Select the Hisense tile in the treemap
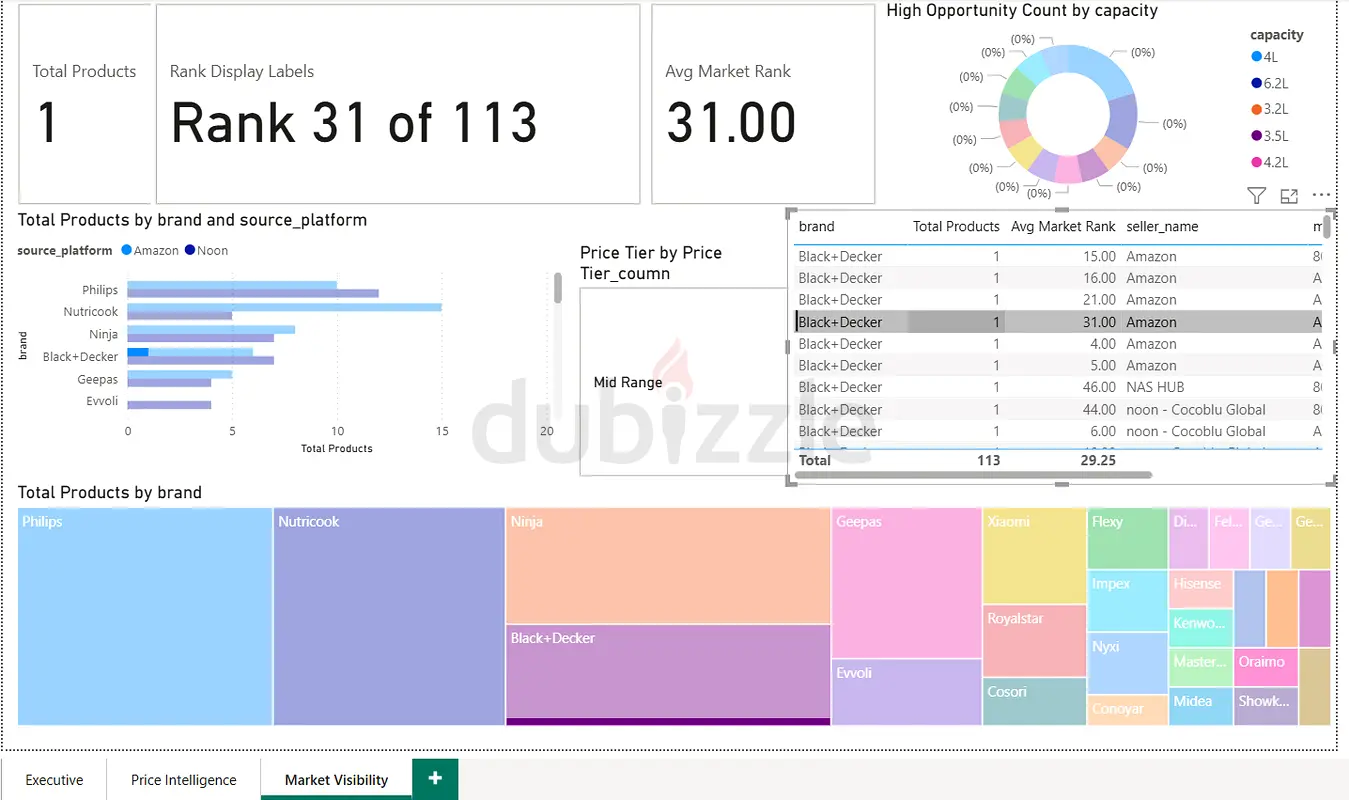 pos(1200,589)
